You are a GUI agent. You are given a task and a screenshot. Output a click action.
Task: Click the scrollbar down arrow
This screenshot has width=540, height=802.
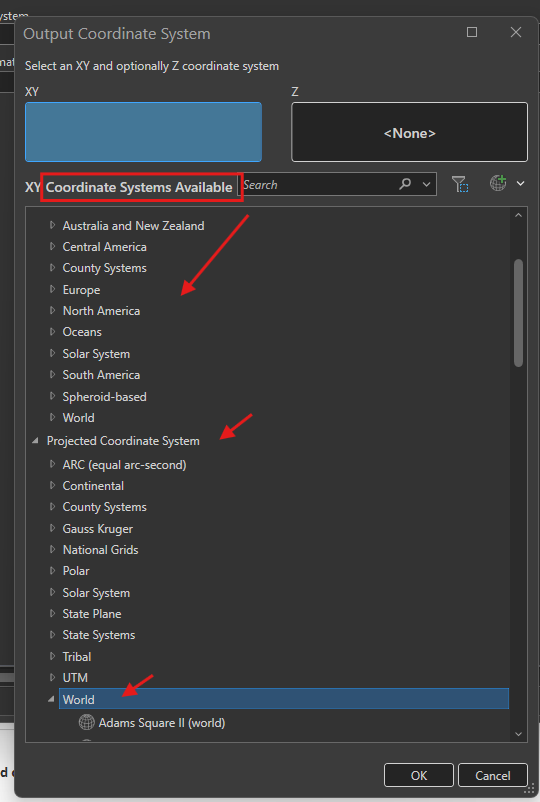click(519, 734)
